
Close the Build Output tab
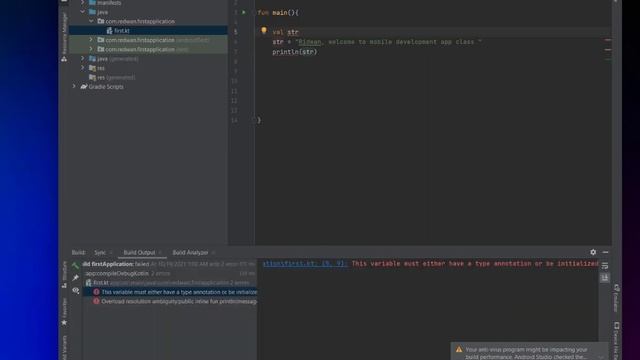click(x=160, y=253)
